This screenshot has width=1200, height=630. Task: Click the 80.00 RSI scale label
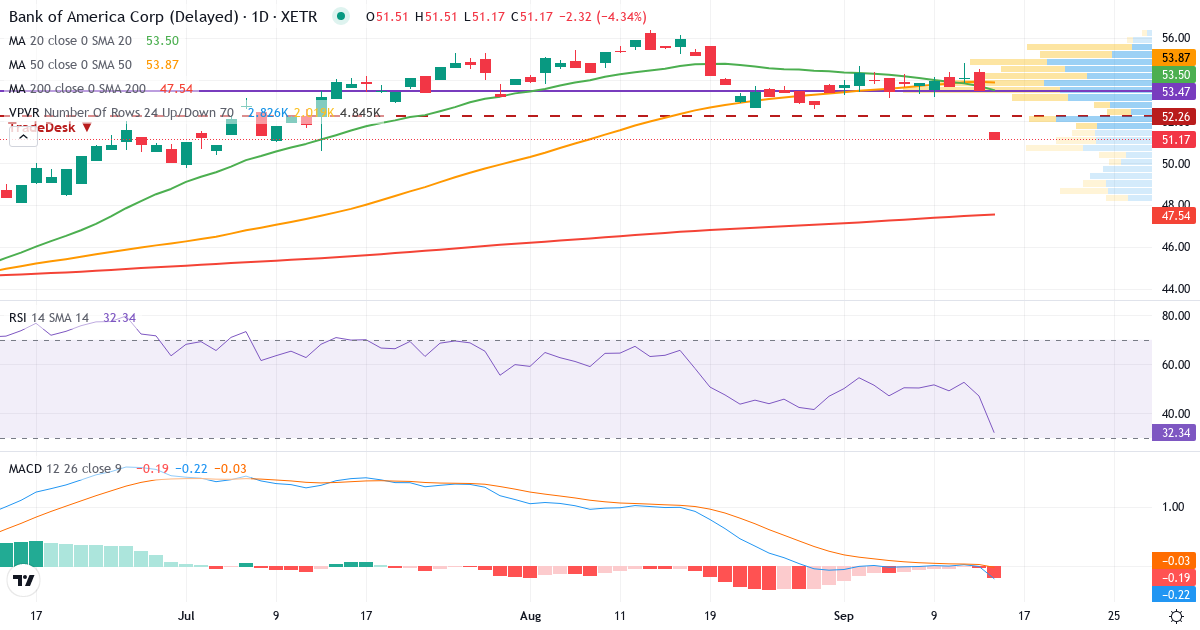point(1177,315)
